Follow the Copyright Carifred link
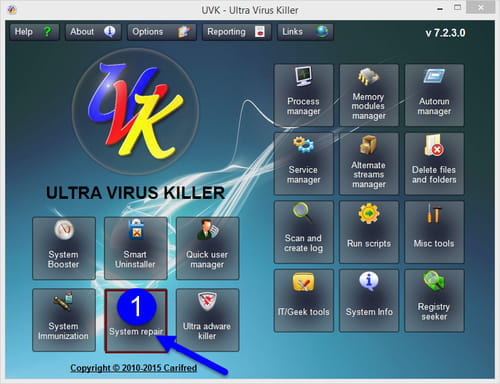 click(x=133, y=368)
